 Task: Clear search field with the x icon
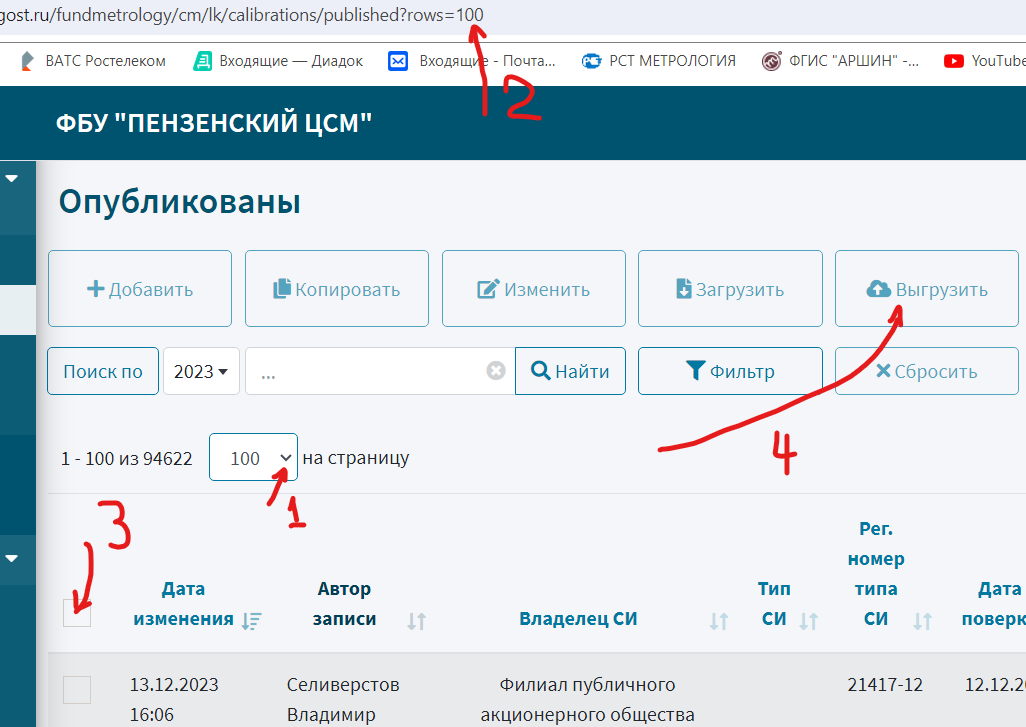pyautogui.click(x=496, y=371)
